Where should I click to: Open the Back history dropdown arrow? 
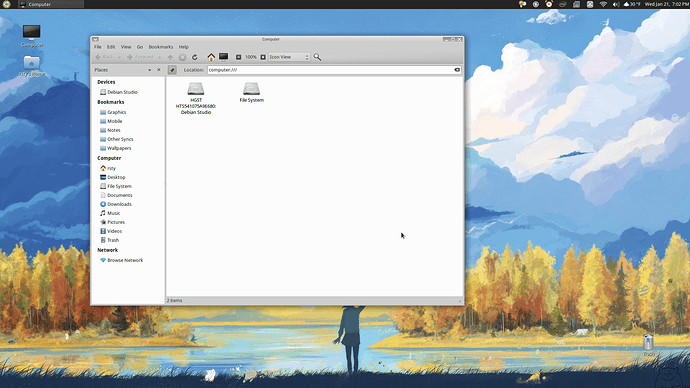click(119, 57)
